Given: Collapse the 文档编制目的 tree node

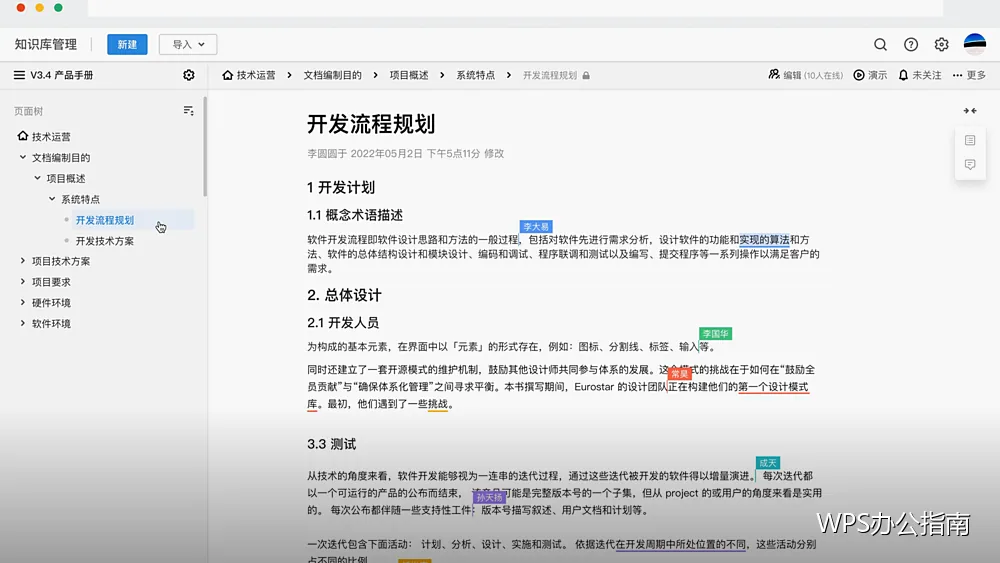Looking at the screenshot, I should (x=23, y=157).
